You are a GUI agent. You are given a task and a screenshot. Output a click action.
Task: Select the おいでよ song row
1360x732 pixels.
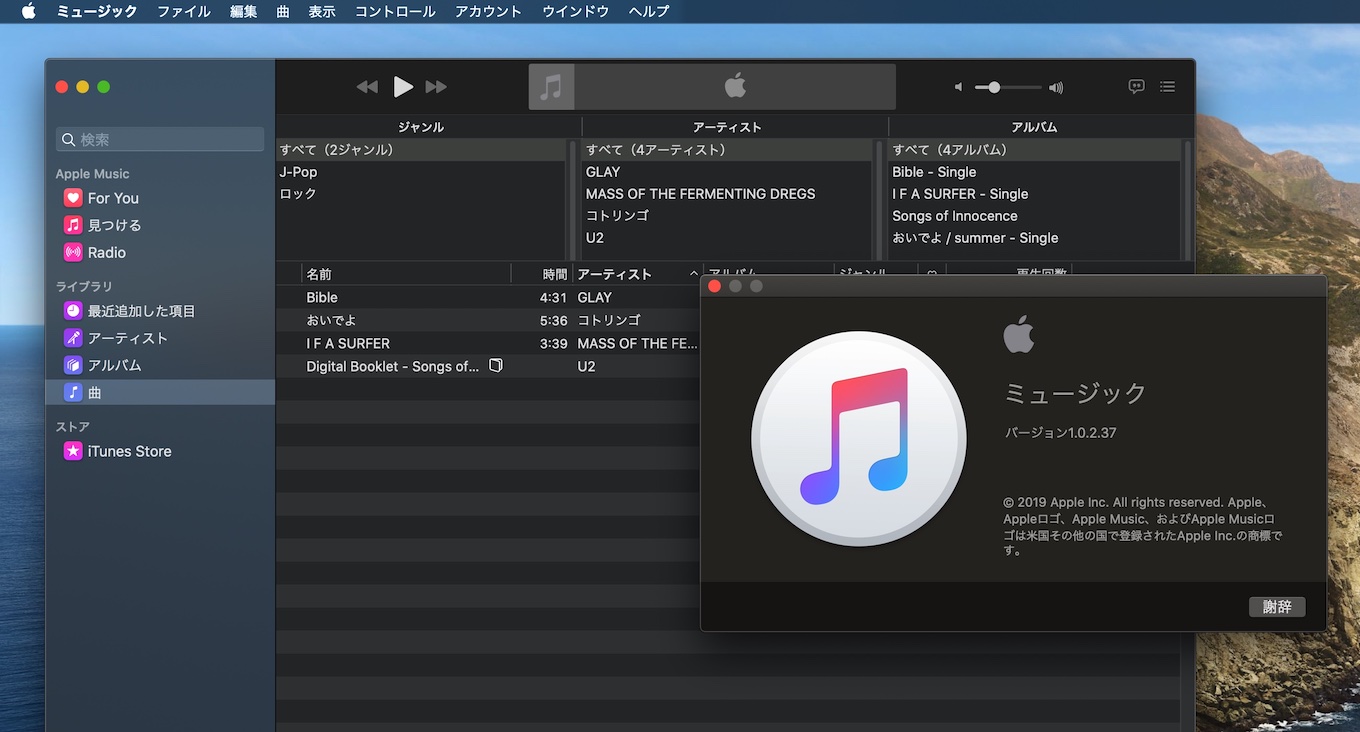pyautogui.click(x=488, y=320)
